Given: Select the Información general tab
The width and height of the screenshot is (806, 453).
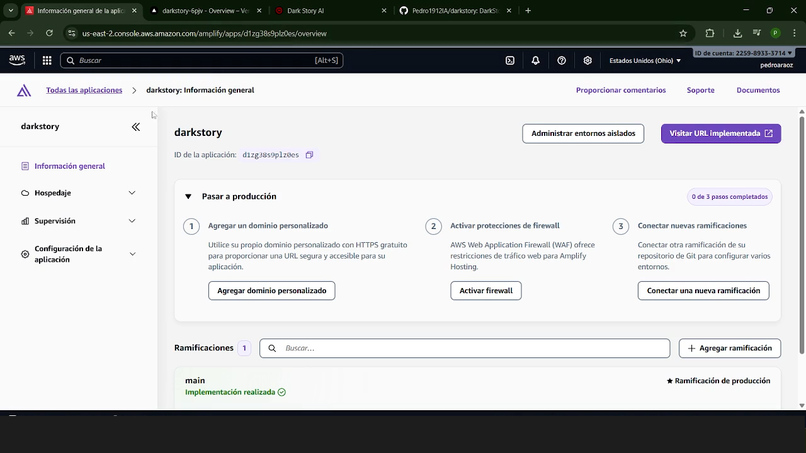Looking at the screenshot, I should 81,10.
